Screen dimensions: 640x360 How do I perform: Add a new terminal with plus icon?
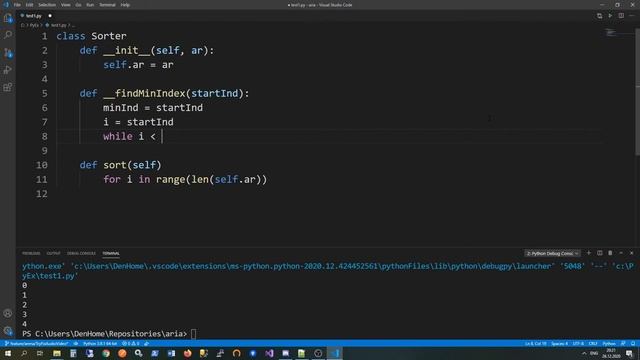pyautogui.click(x=589, y=253)
